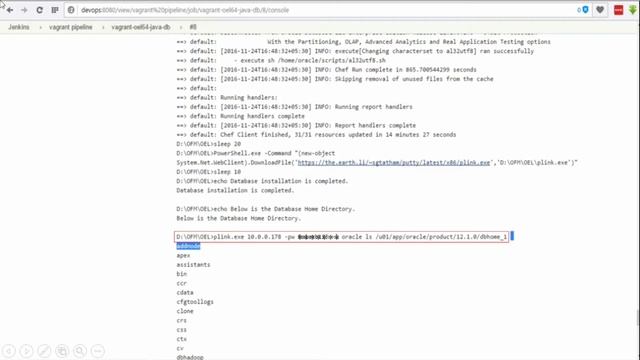The height and width of the screenshot is (360, 640).
Task: Open build #8 breadcrumb
Action: pyautogui.click(x=193, y=27)
